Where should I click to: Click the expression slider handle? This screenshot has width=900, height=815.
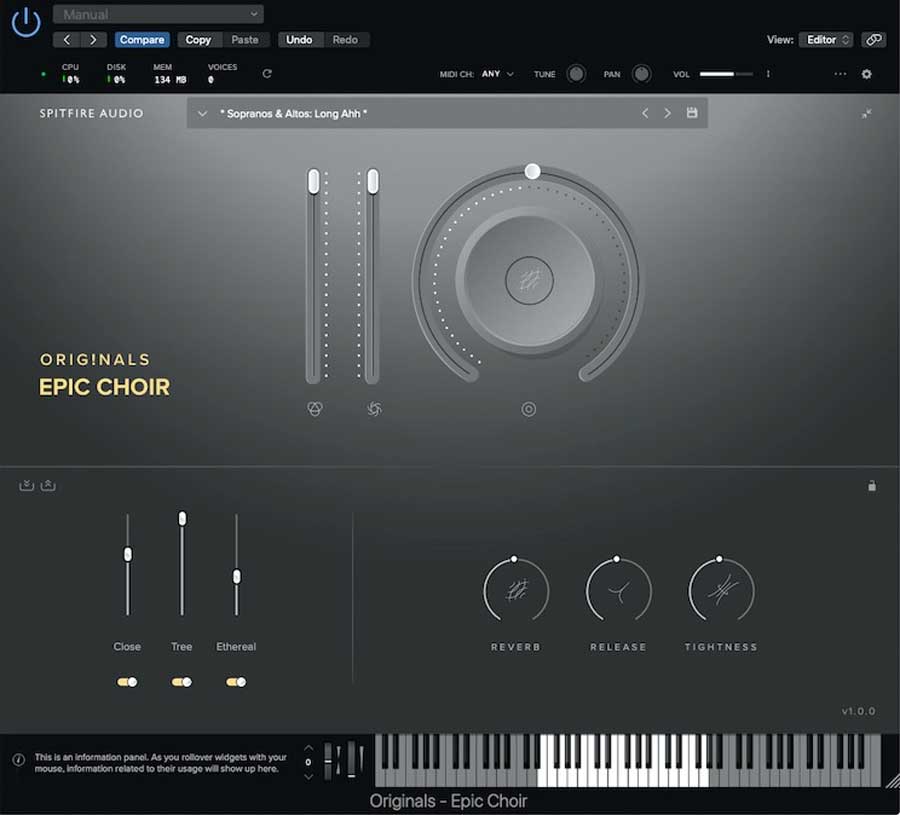[x=313, y=181]
